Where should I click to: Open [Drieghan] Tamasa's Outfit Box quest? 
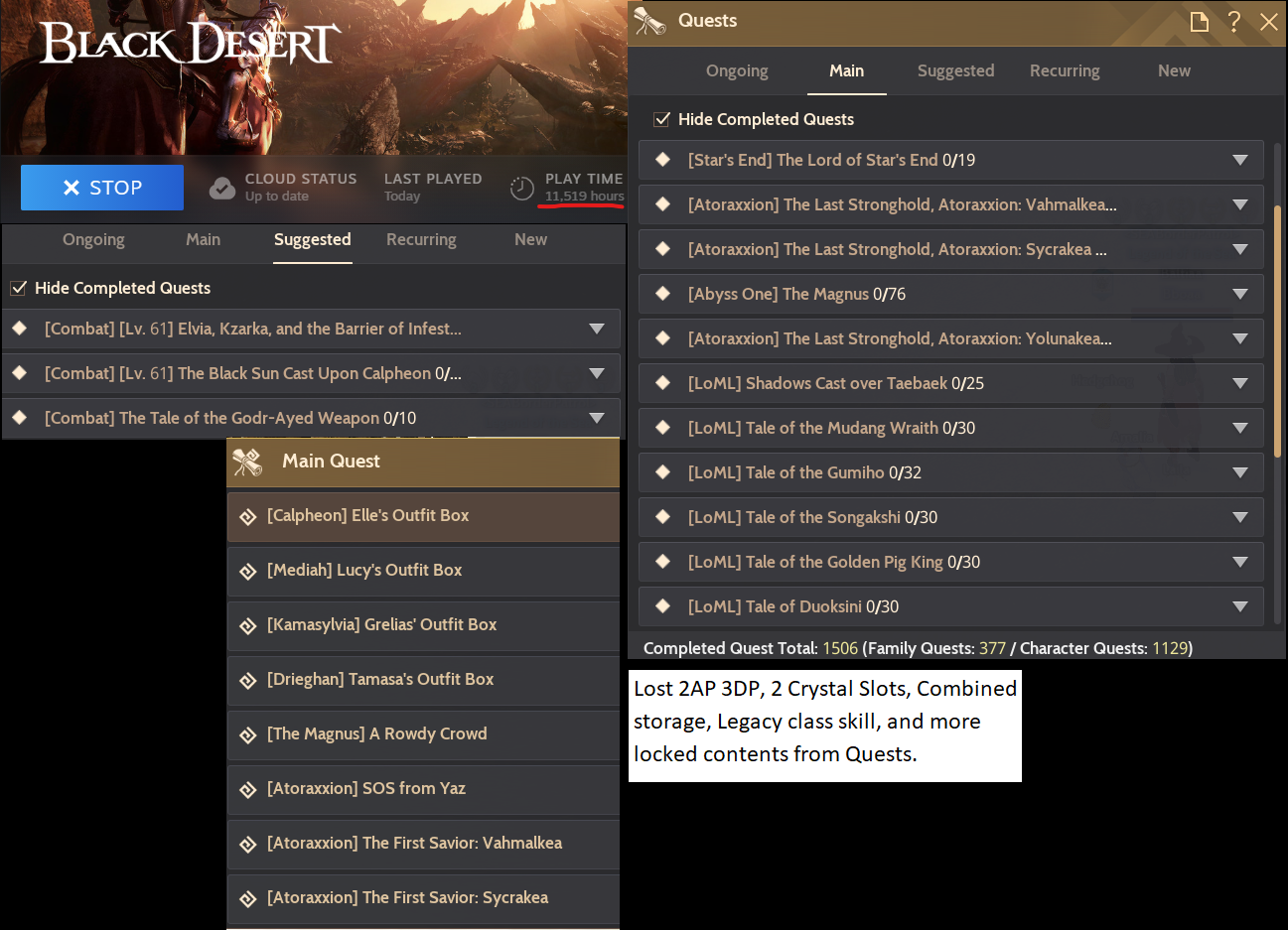pyautogui.click(x=423, y=680)
